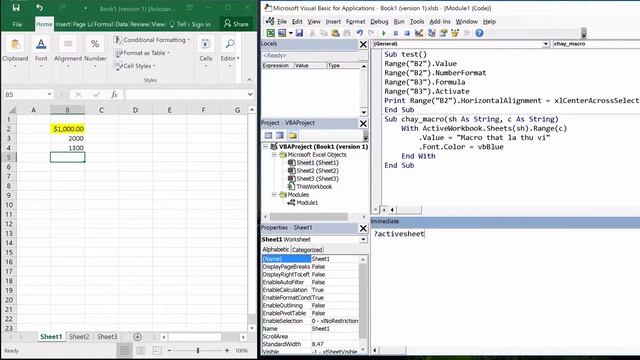
Task: Switch to Page Layout view in status bar
Action: tap(140, 350)
